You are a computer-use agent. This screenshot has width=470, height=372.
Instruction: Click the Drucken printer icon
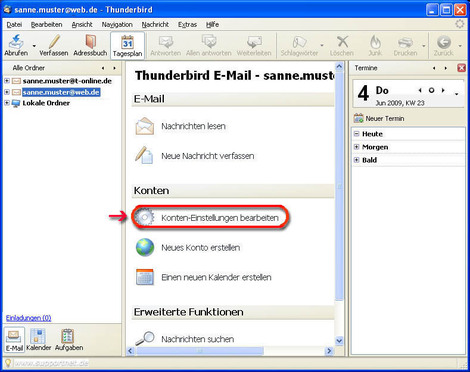405,42
